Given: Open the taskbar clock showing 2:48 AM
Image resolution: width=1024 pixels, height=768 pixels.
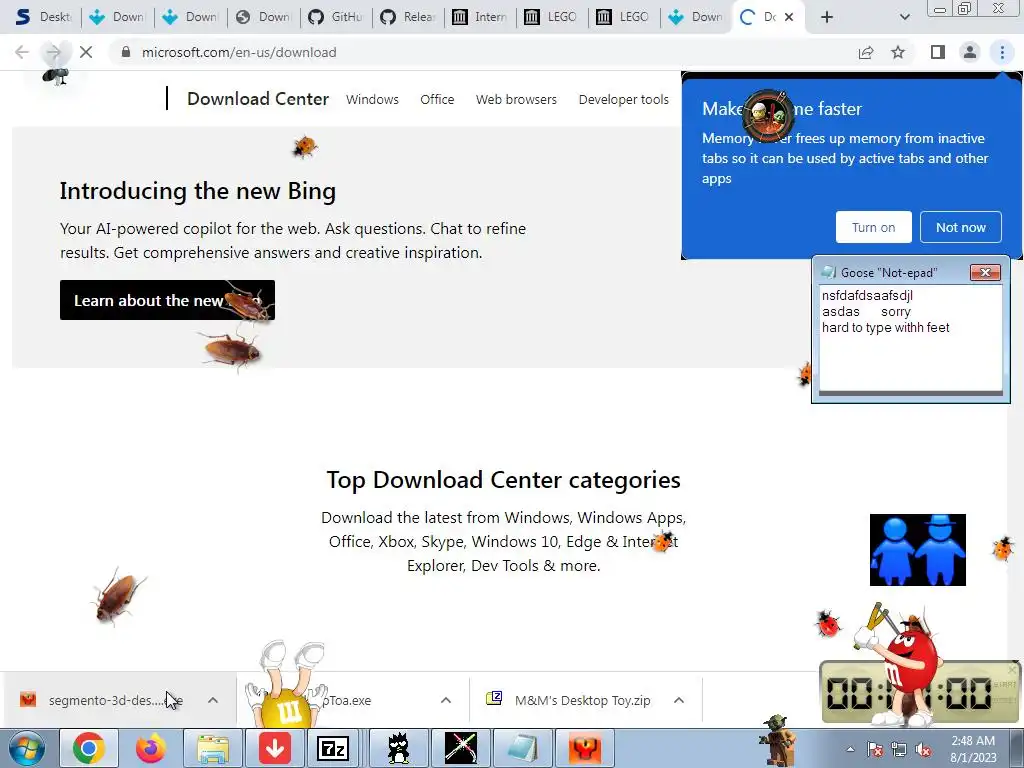Looking at the screenshot, I should 973,749.
